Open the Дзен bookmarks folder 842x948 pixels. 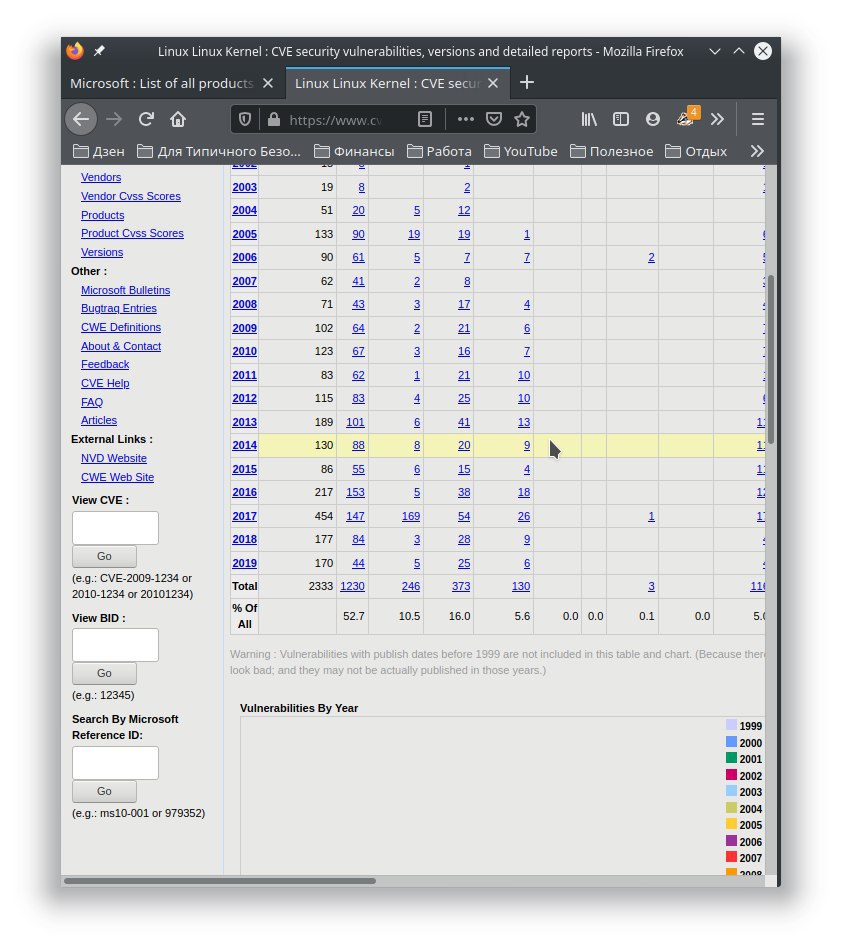coord(99,151)
